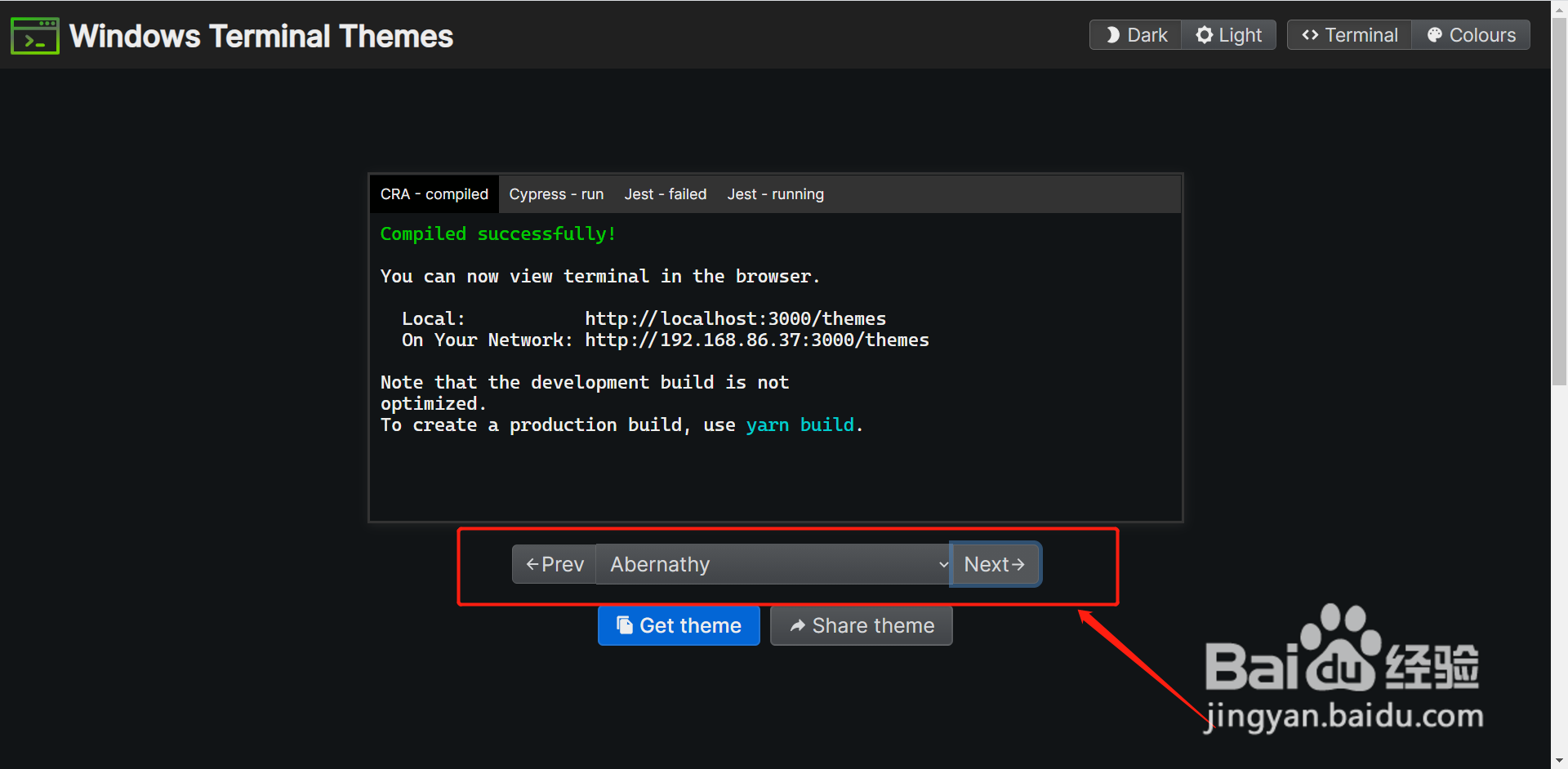The image size is (1568, 769).
Task: Open the Jest - failed tab
Action: point(666,193)
